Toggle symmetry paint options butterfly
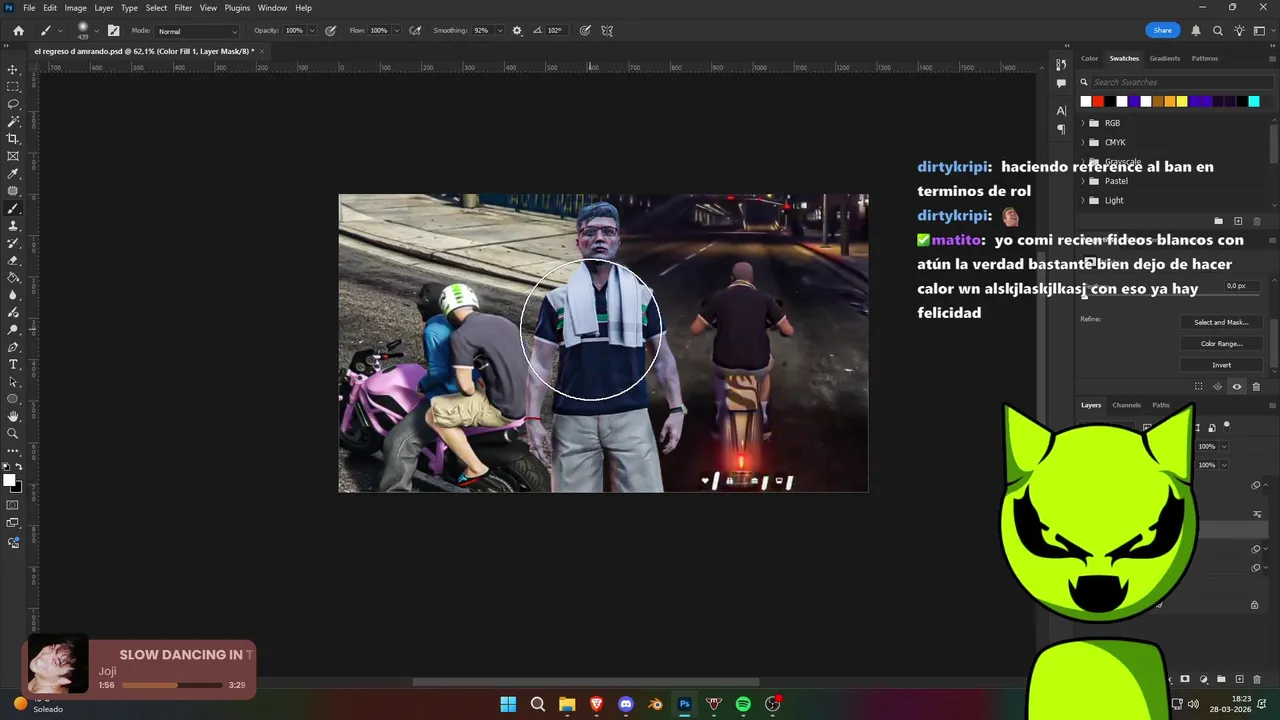Image resolution: width=1280 pixels, height=720 pixels. coord(607,31)
